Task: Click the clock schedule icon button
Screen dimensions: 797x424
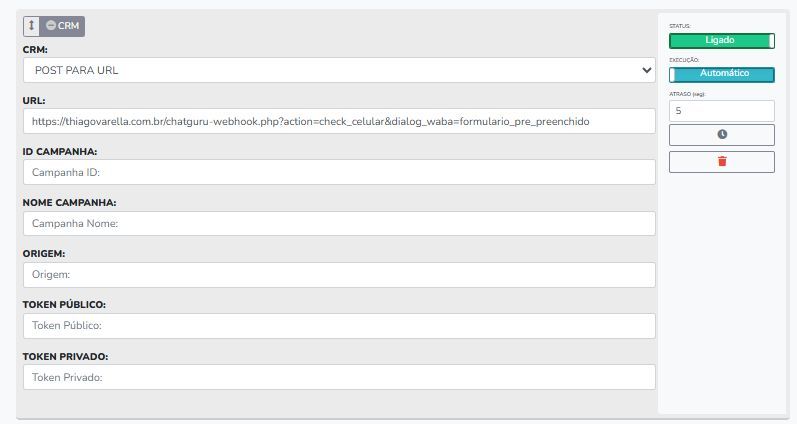Action: [722, 134]
